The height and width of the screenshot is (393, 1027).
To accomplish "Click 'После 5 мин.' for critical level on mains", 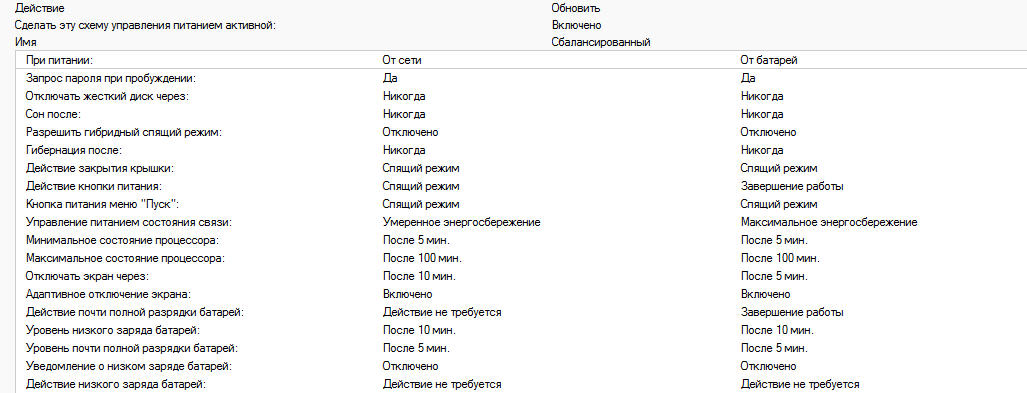I will (416, 348).
